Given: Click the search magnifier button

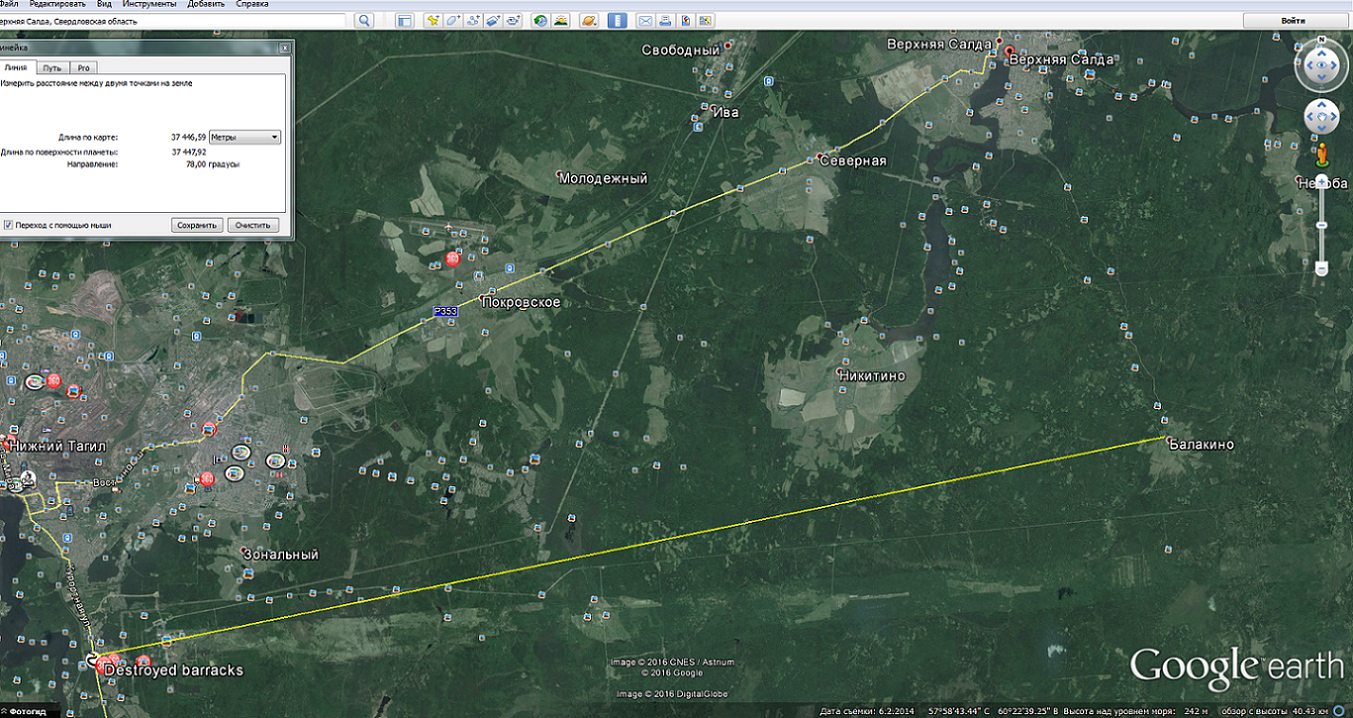Looking at the screenshot, I should click(x=363, y=21).
